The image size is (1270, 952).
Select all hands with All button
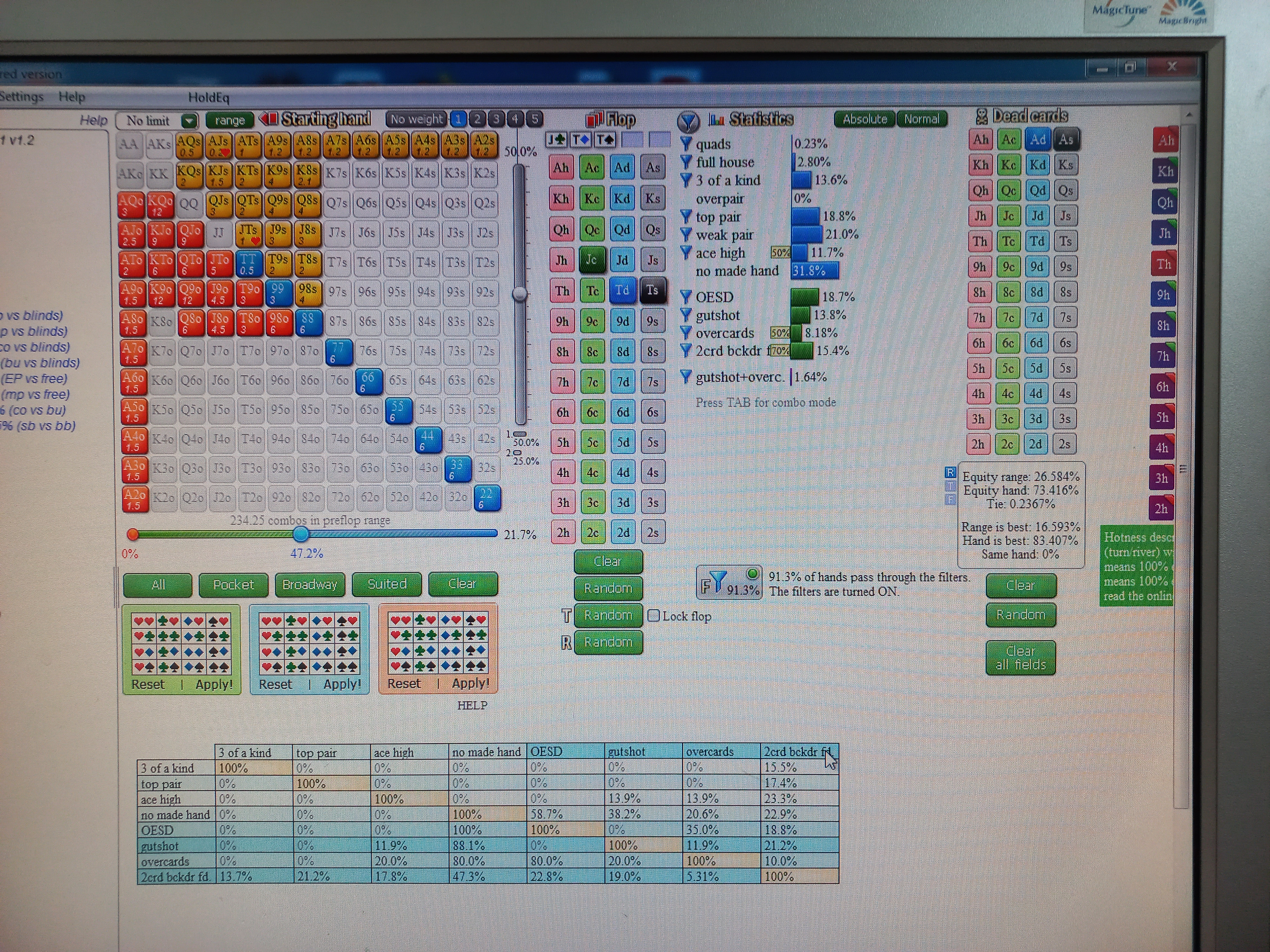(x=158, y=585)
